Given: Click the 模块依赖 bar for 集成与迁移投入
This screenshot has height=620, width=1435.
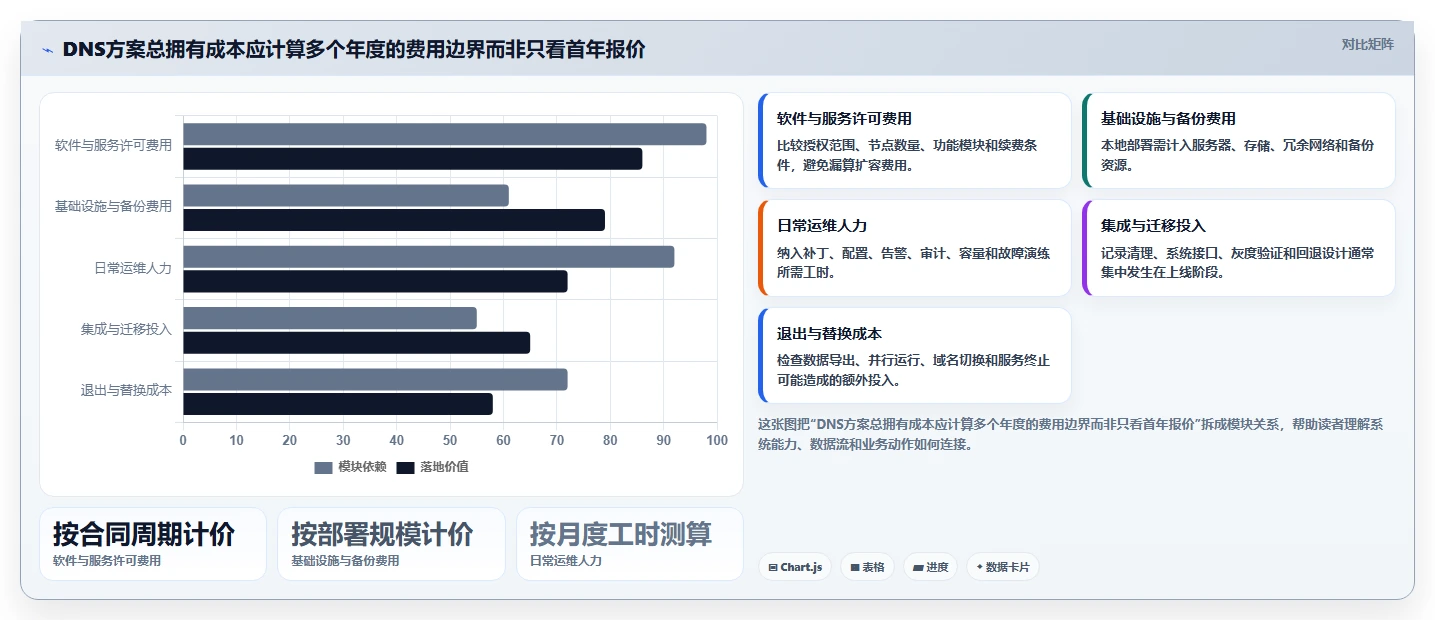Looking at the screenshot, I should click(329, 318).
